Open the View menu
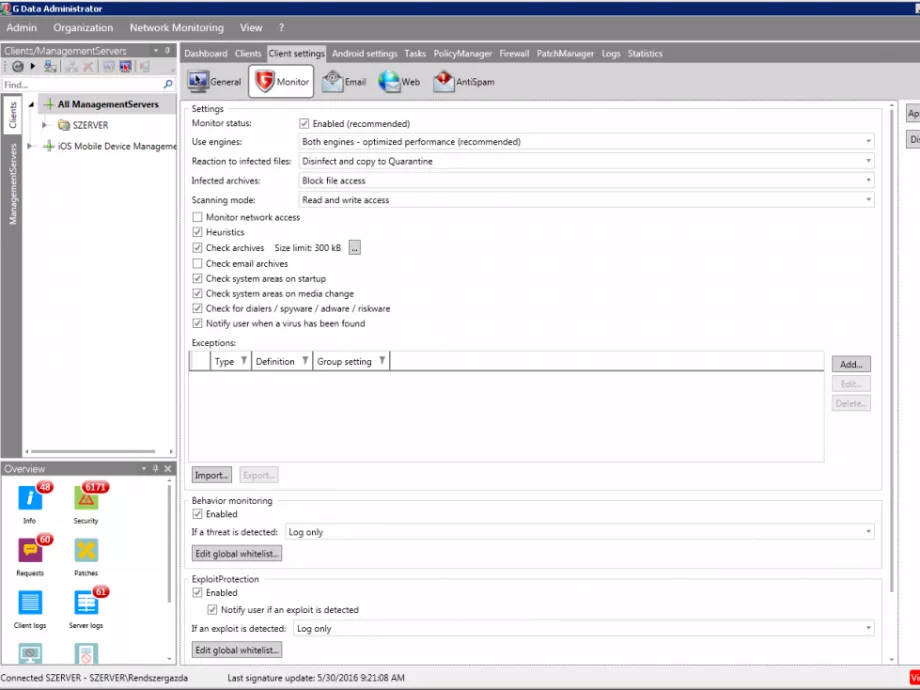 (x=251, y=28)
